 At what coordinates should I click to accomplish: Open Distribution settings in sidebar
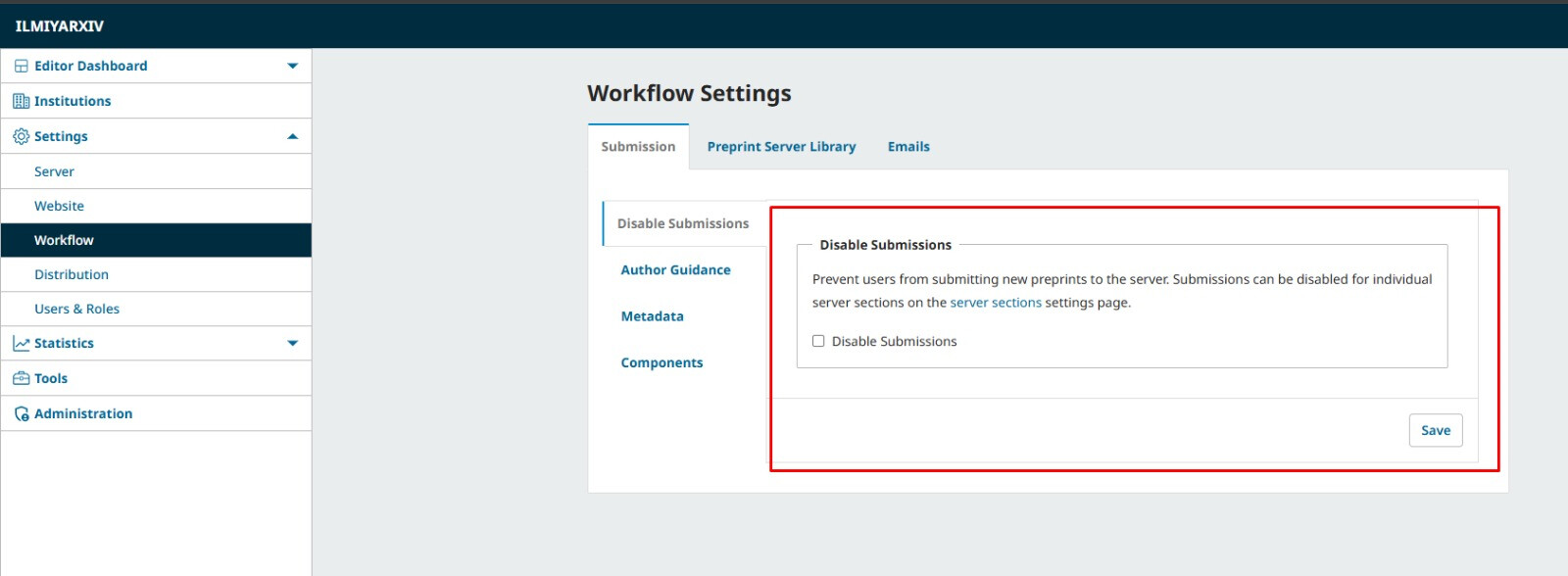(72, 274)
